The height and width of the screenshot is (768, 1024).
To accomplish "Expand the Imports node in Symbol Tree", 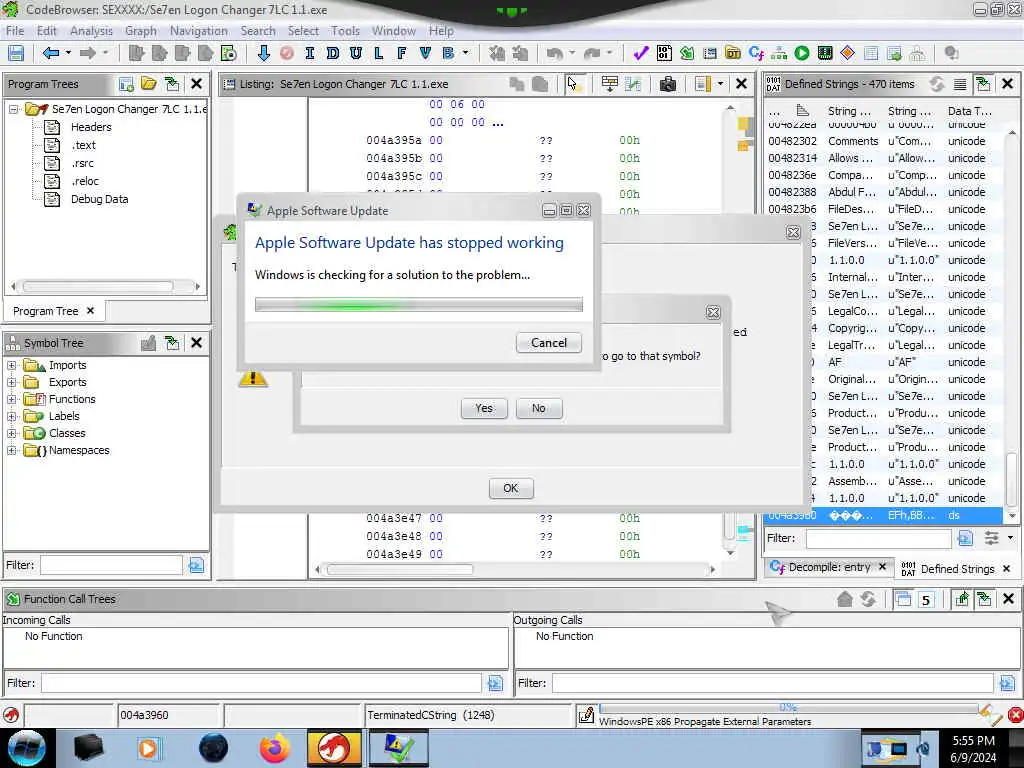I will coord(12,366).
